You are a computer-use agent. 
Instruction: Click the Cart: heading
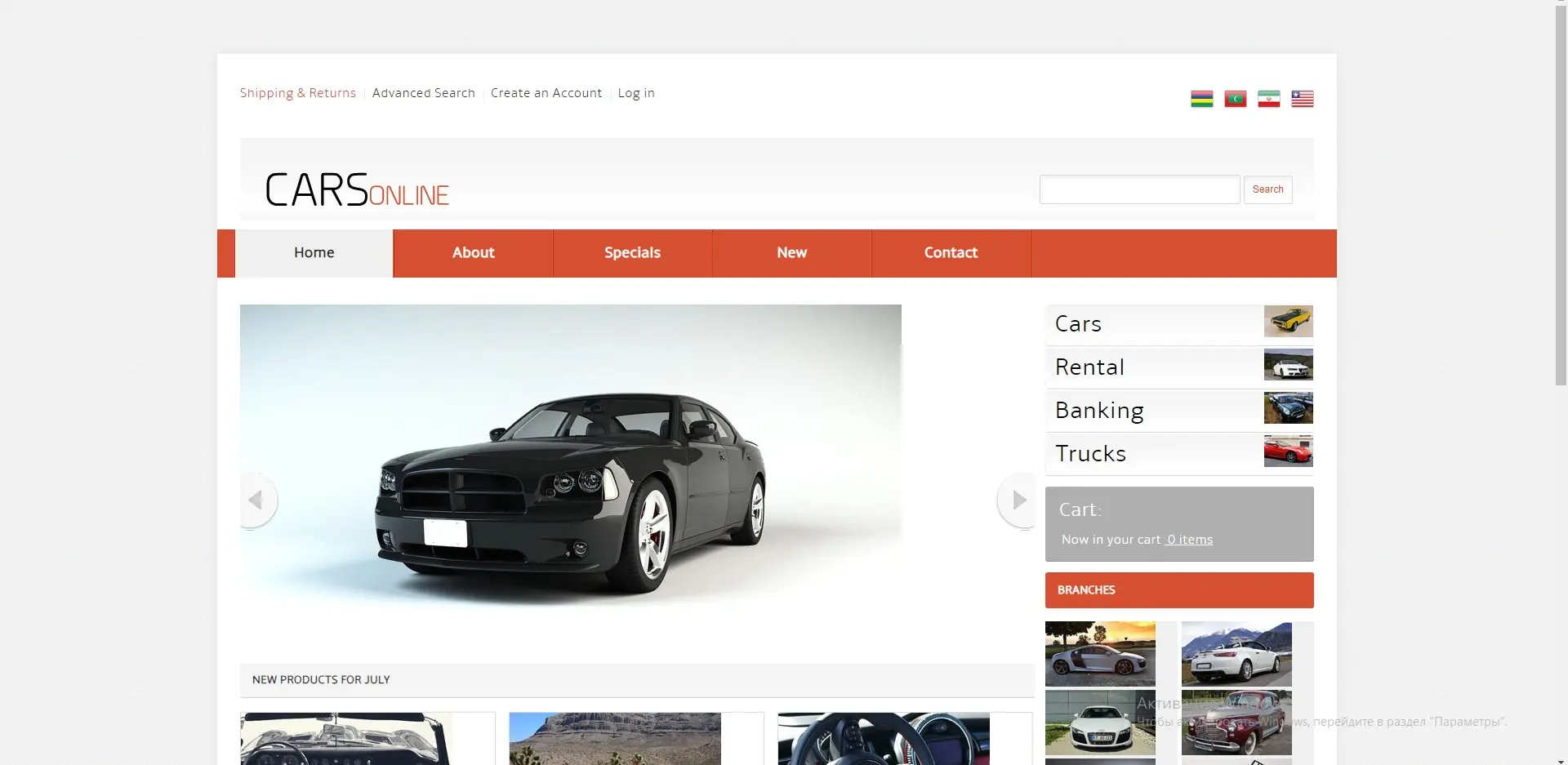1080,509
